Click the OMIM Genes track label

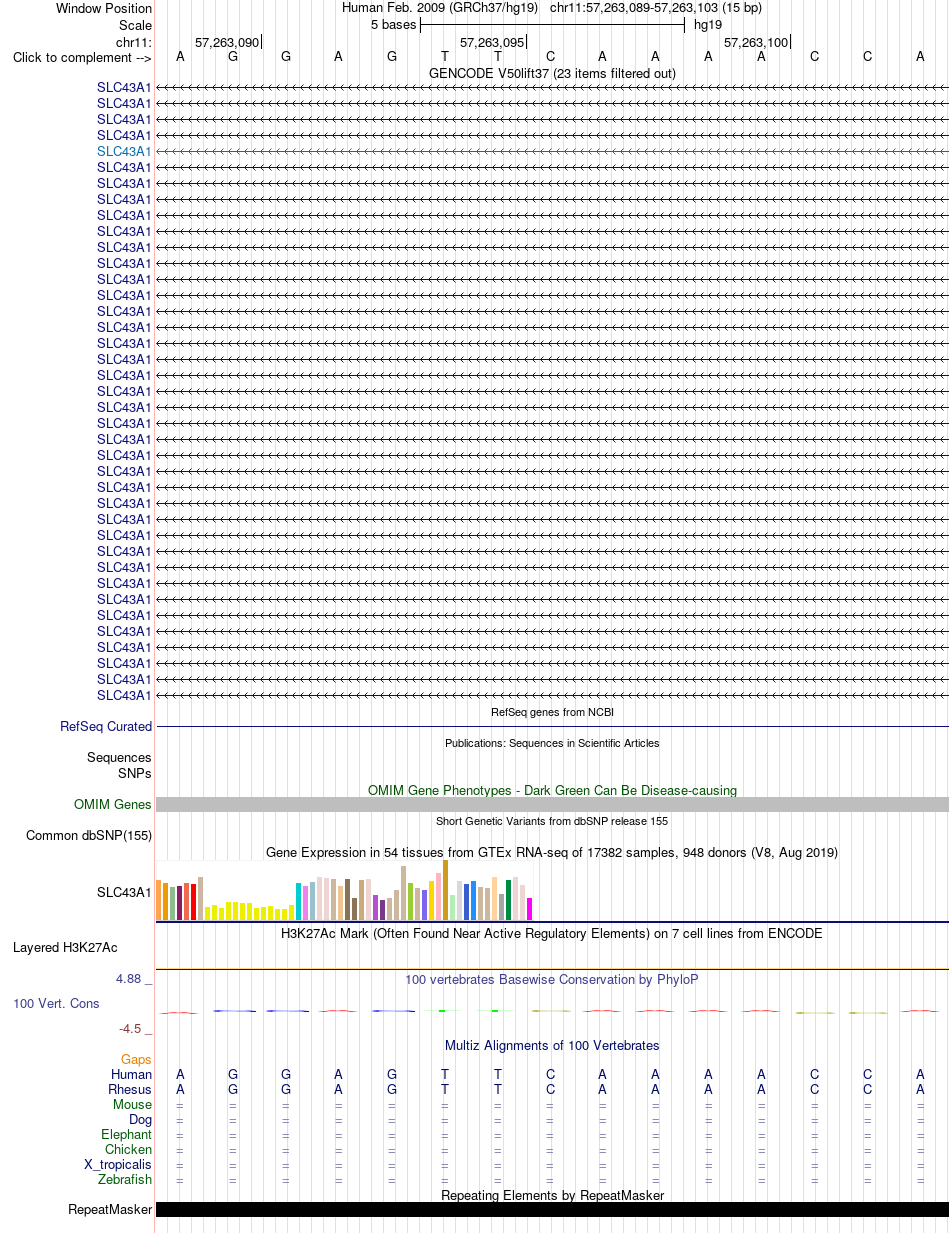[113, 804]
